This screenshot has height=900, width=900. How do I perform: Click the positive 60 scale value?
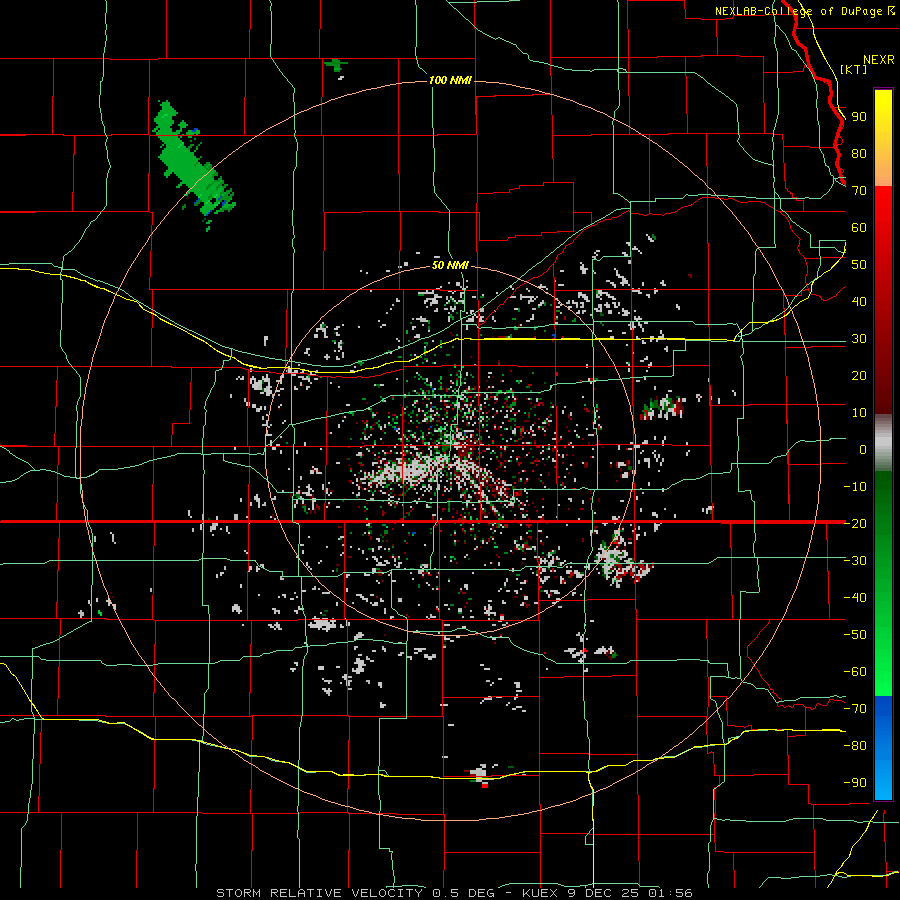[x=859, y=227]
